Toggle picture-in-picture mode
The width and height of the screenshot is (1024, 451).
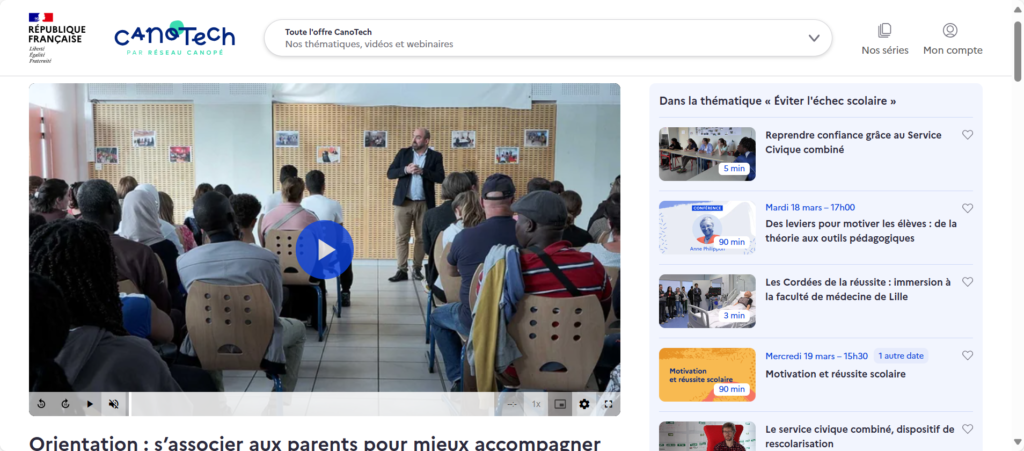[560, 404]
